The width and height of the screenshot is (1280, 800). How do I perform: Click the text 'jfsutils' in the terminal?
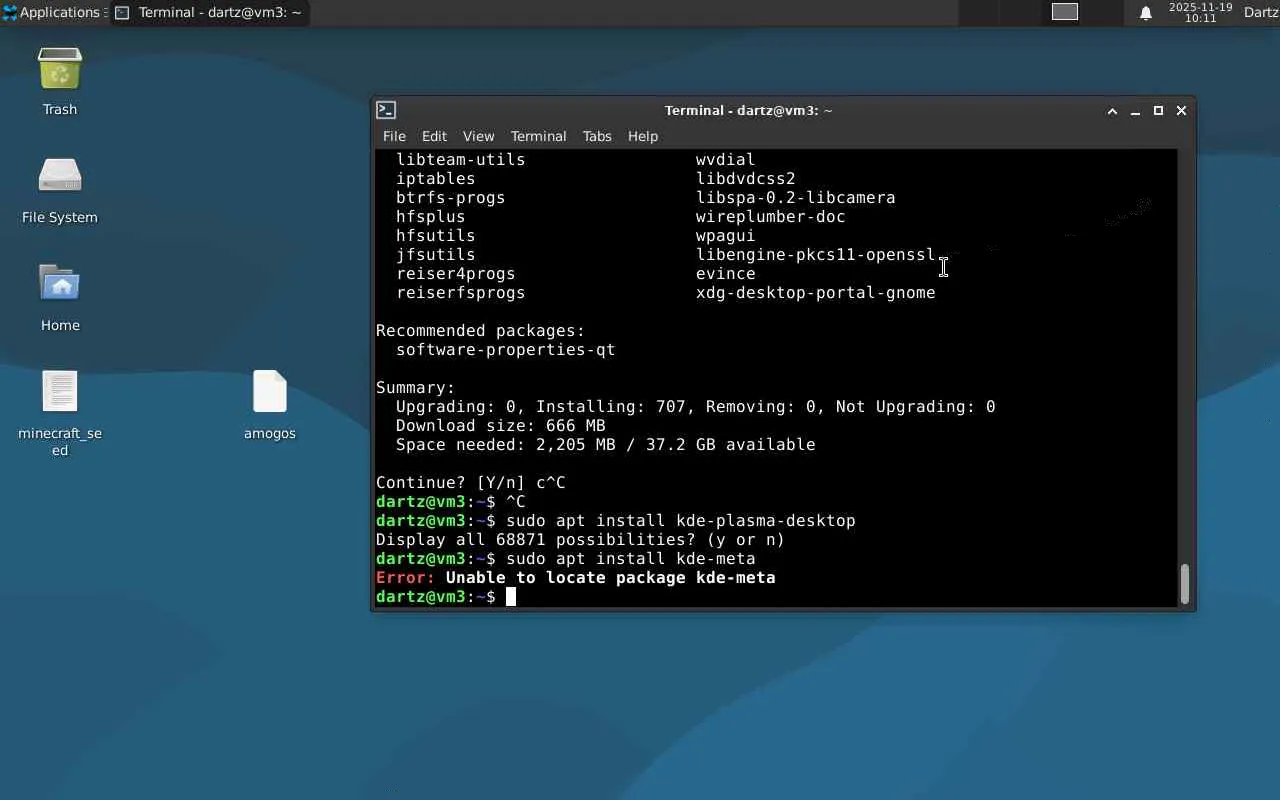436,255
